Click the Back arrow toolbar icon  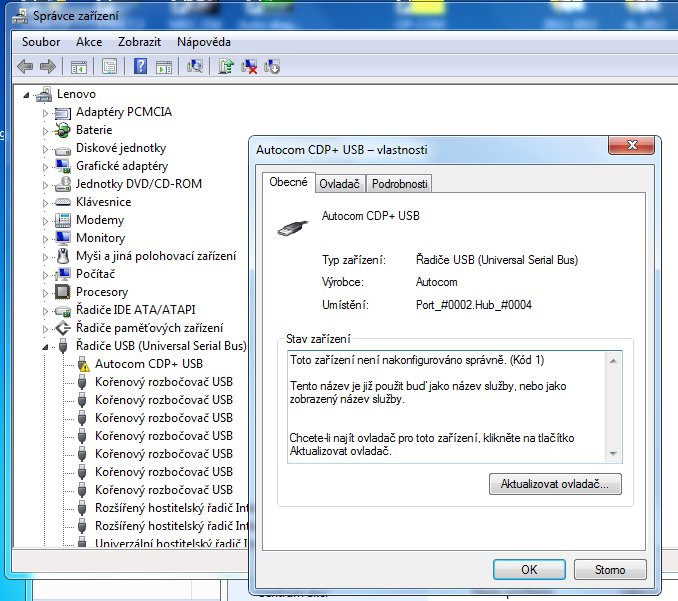[x=25, y=67]
